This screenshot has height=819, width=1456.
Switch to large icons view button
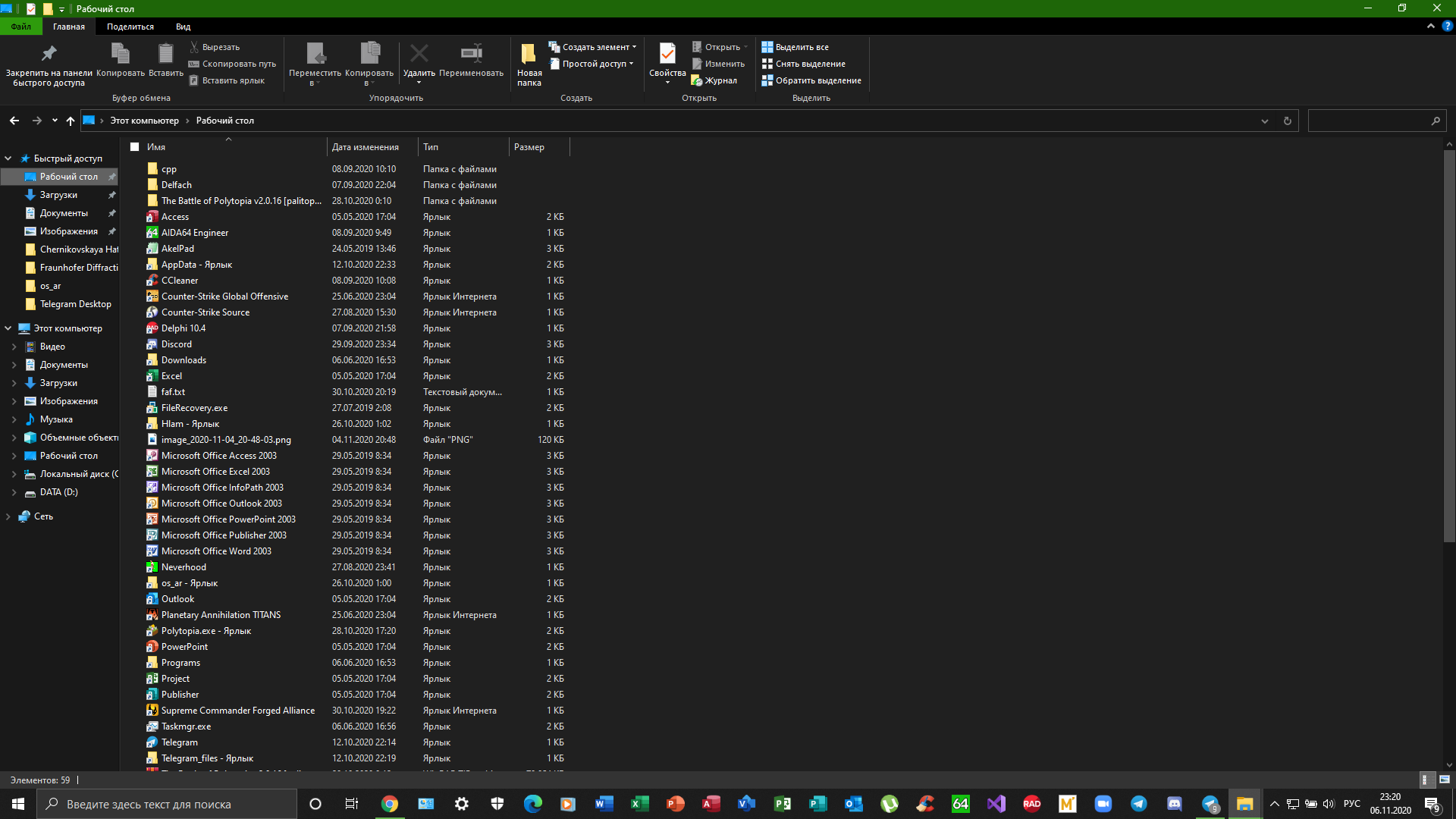point(1444,780)
